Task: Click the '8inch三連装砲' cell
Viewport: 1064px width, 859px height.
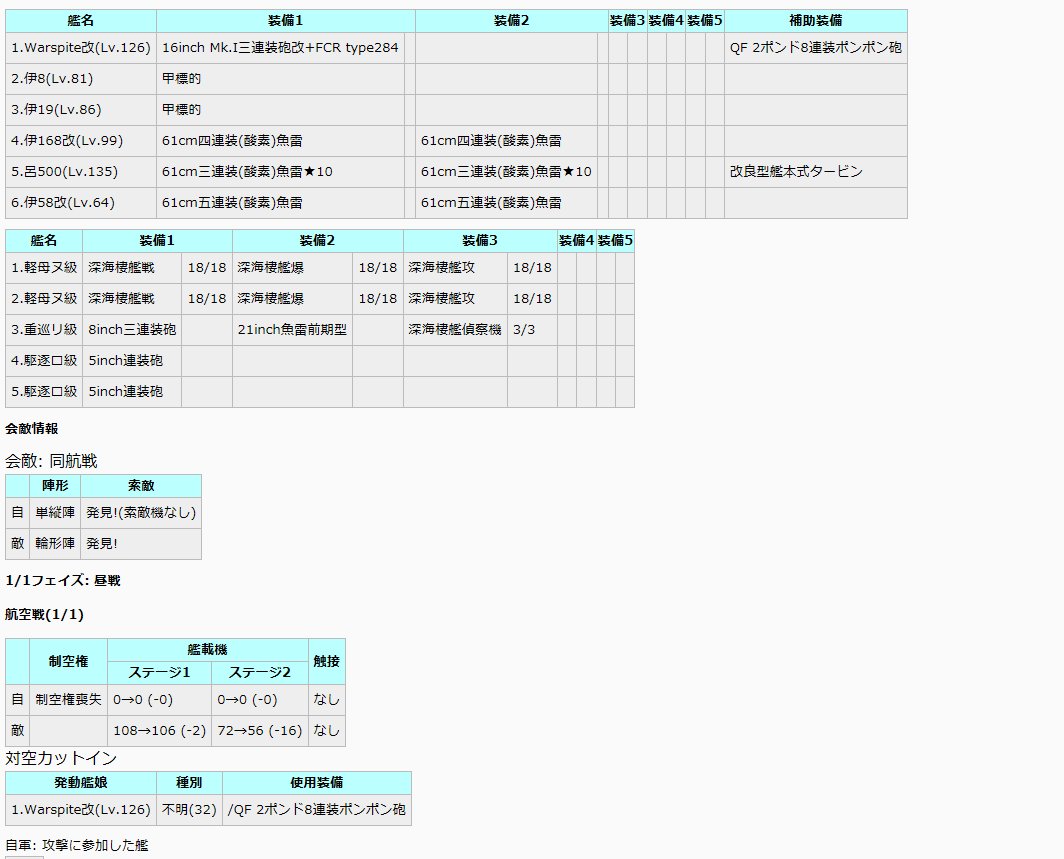Action: [x=132, y=330]
